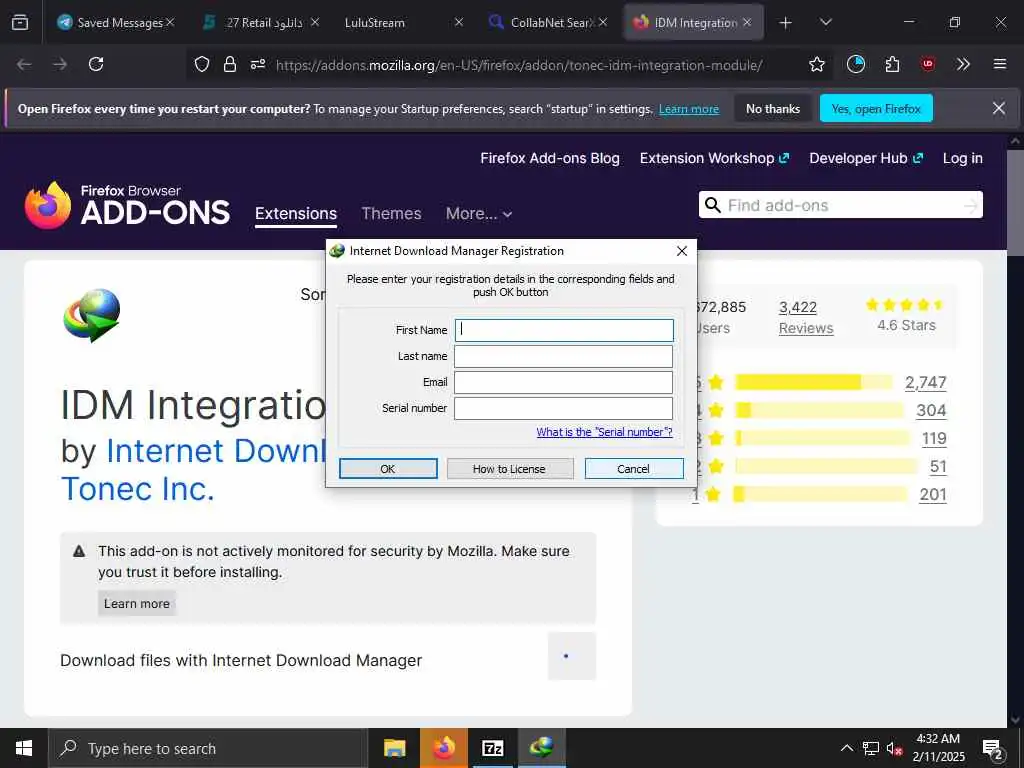
Task: Open a new tab with the plus icon
Action: coord(786,23)
